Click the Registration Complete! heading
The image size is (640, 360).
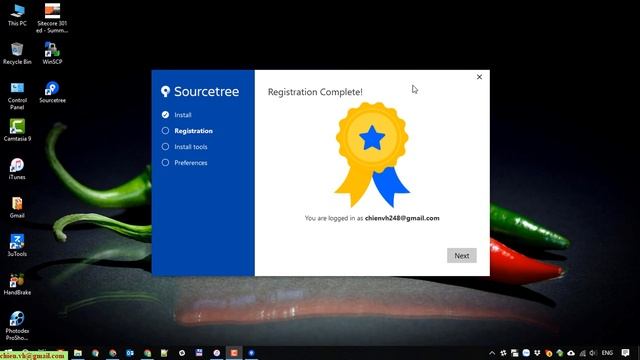pyautogui.click(x=315, y=92)
